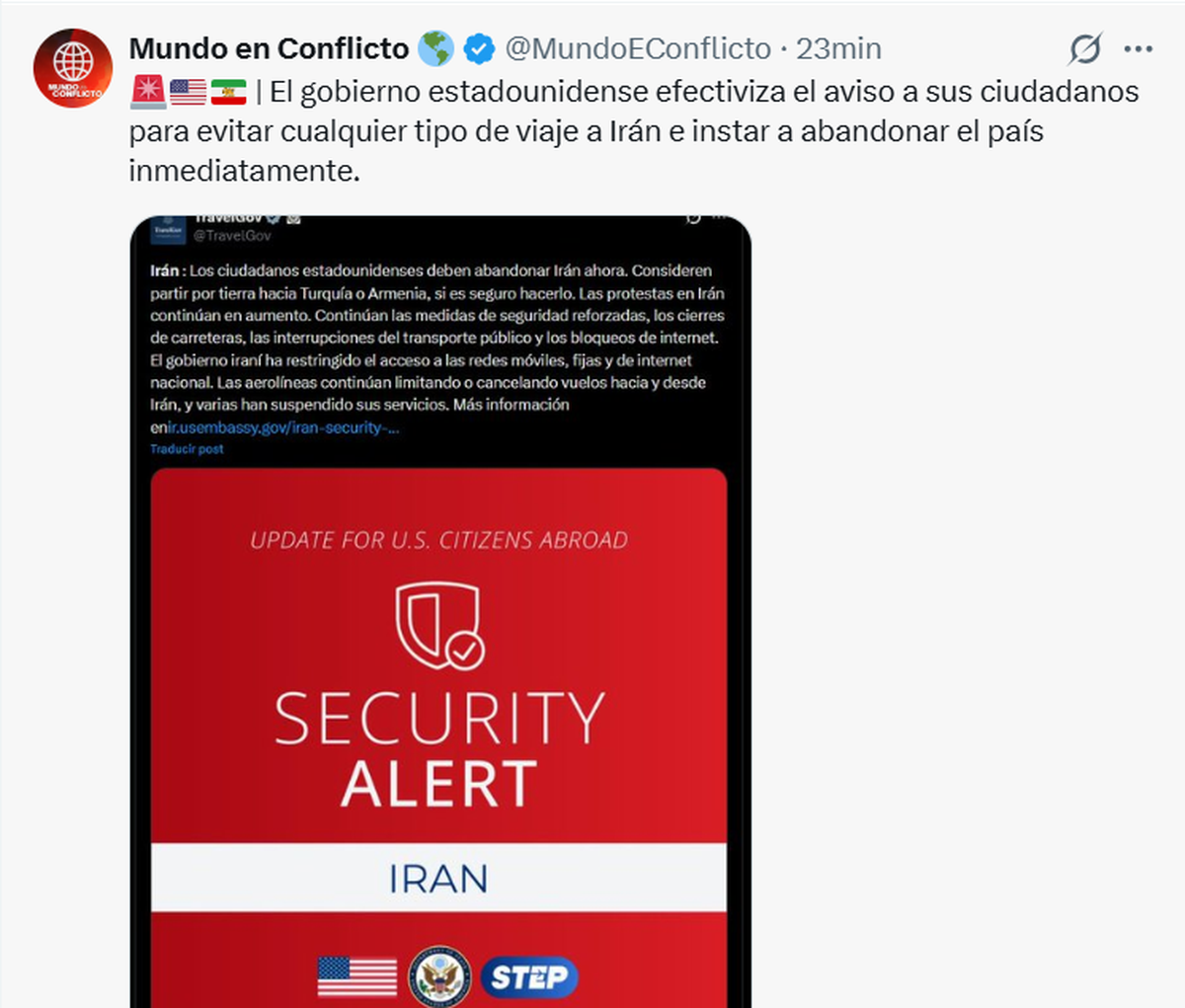Click the Iran flag emoji in tweet
The height and width of the screenshot is (1008, 1185).
pyautogui.click(x=228, y=92)
